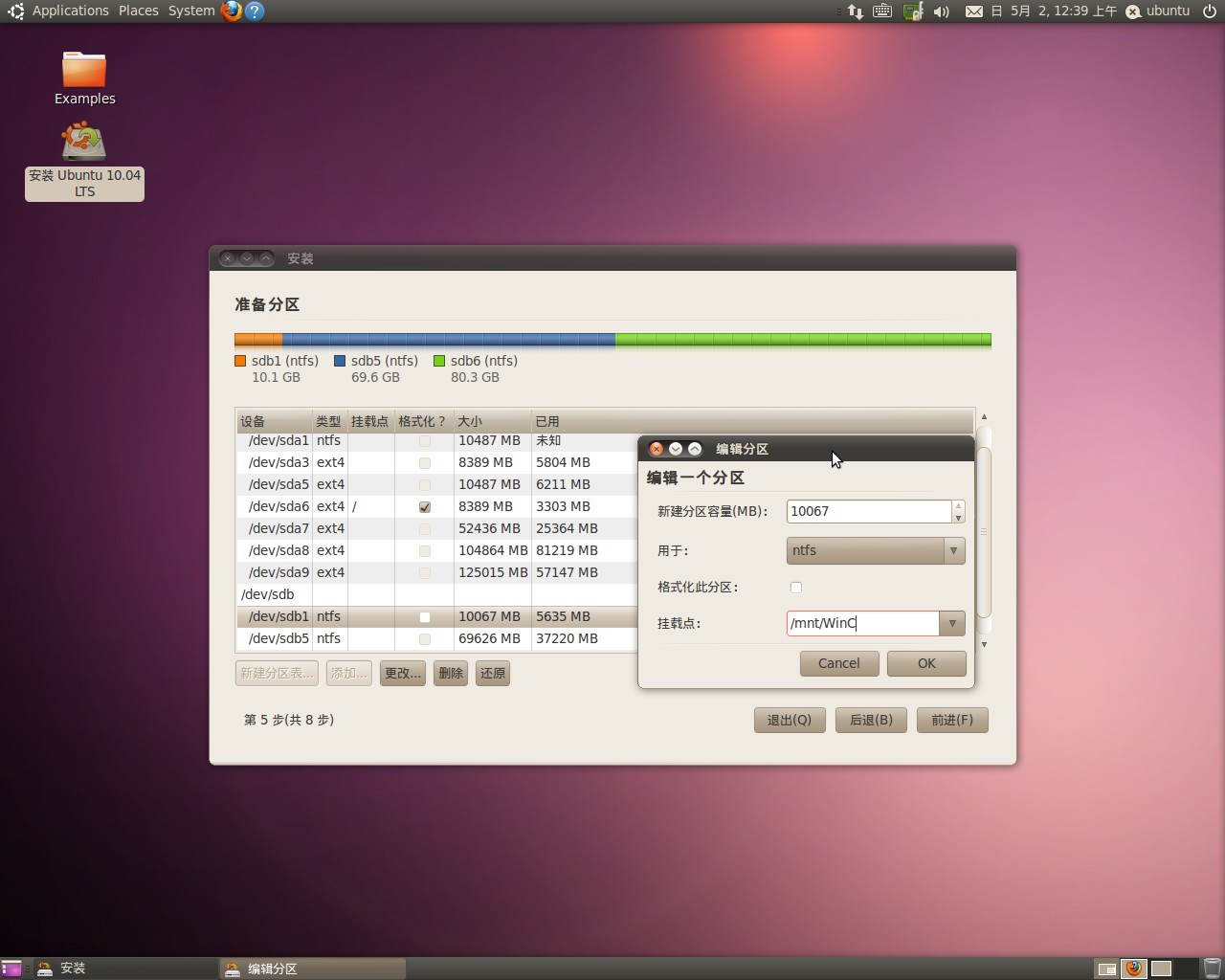Screen dimensions: 1225x980
Task: Open the Examples folder on desktop
Action: tap(84, 78)
